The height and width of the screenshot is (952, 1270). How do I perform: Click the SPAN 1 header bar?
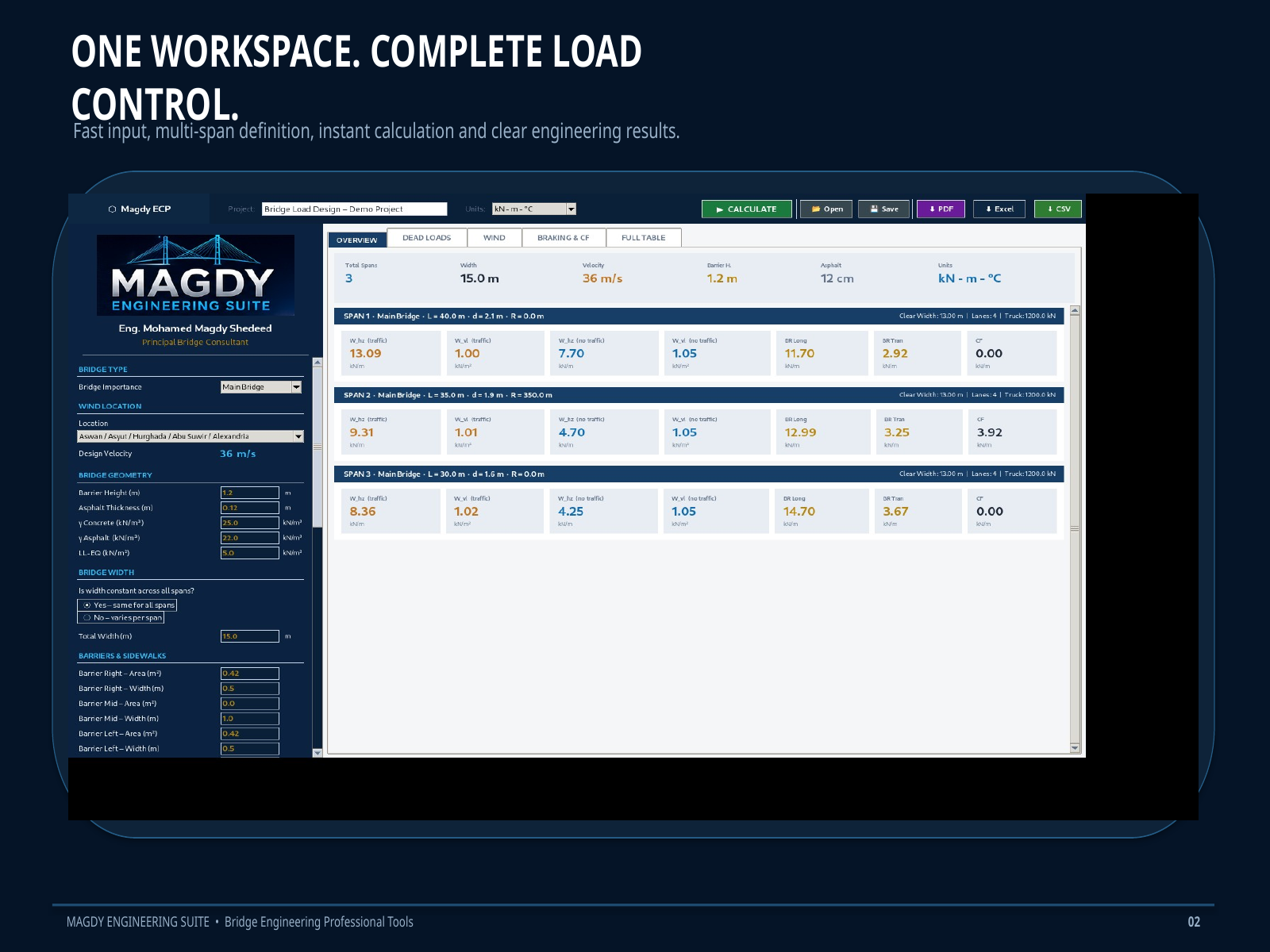pos(698,317)
